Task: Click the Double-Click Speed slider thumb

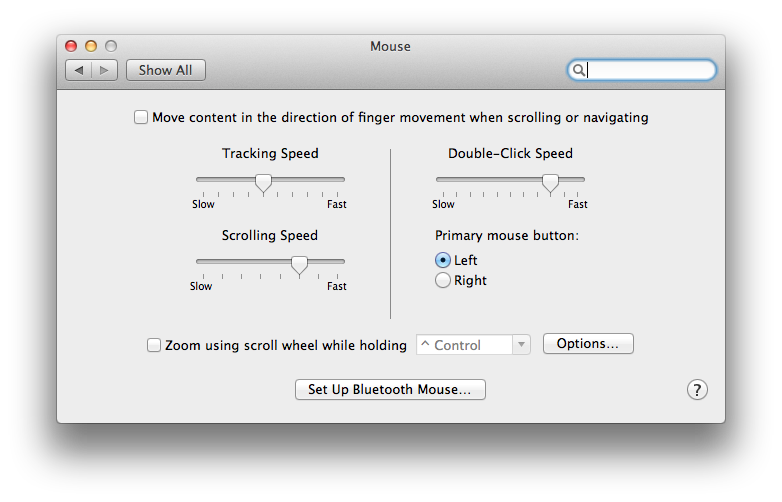Action: [x=550, y=182]
